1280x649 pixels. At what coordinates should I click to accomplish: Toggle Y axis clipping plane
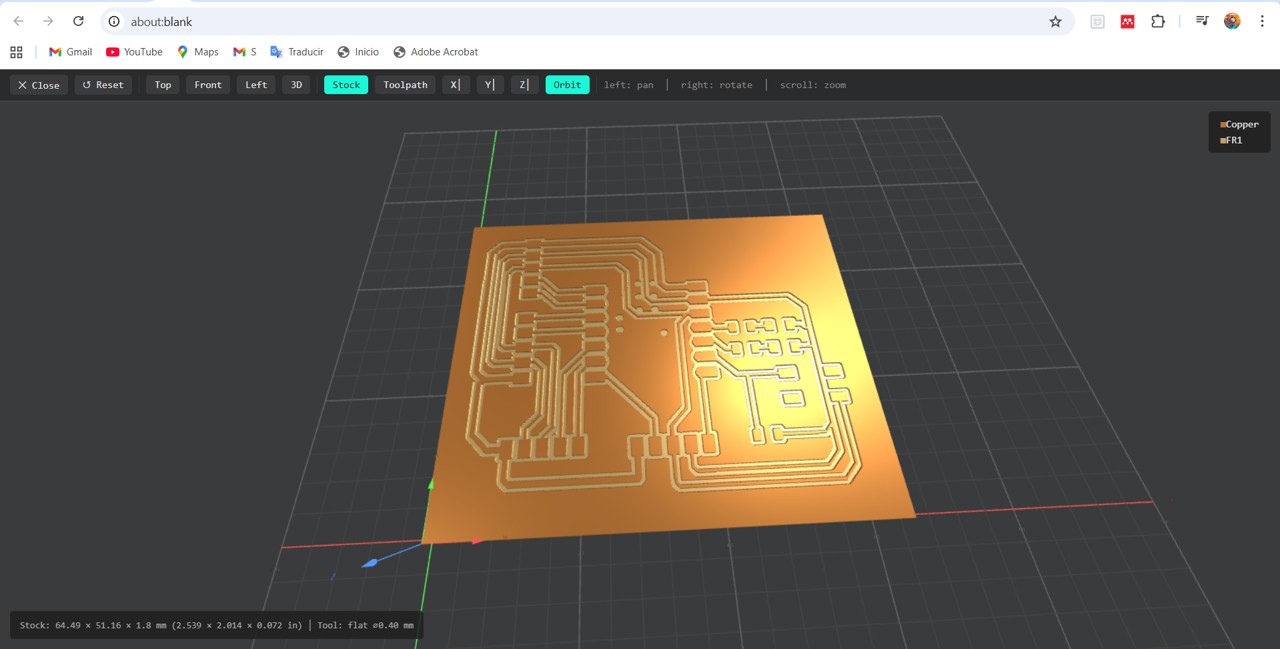point(490,85)
